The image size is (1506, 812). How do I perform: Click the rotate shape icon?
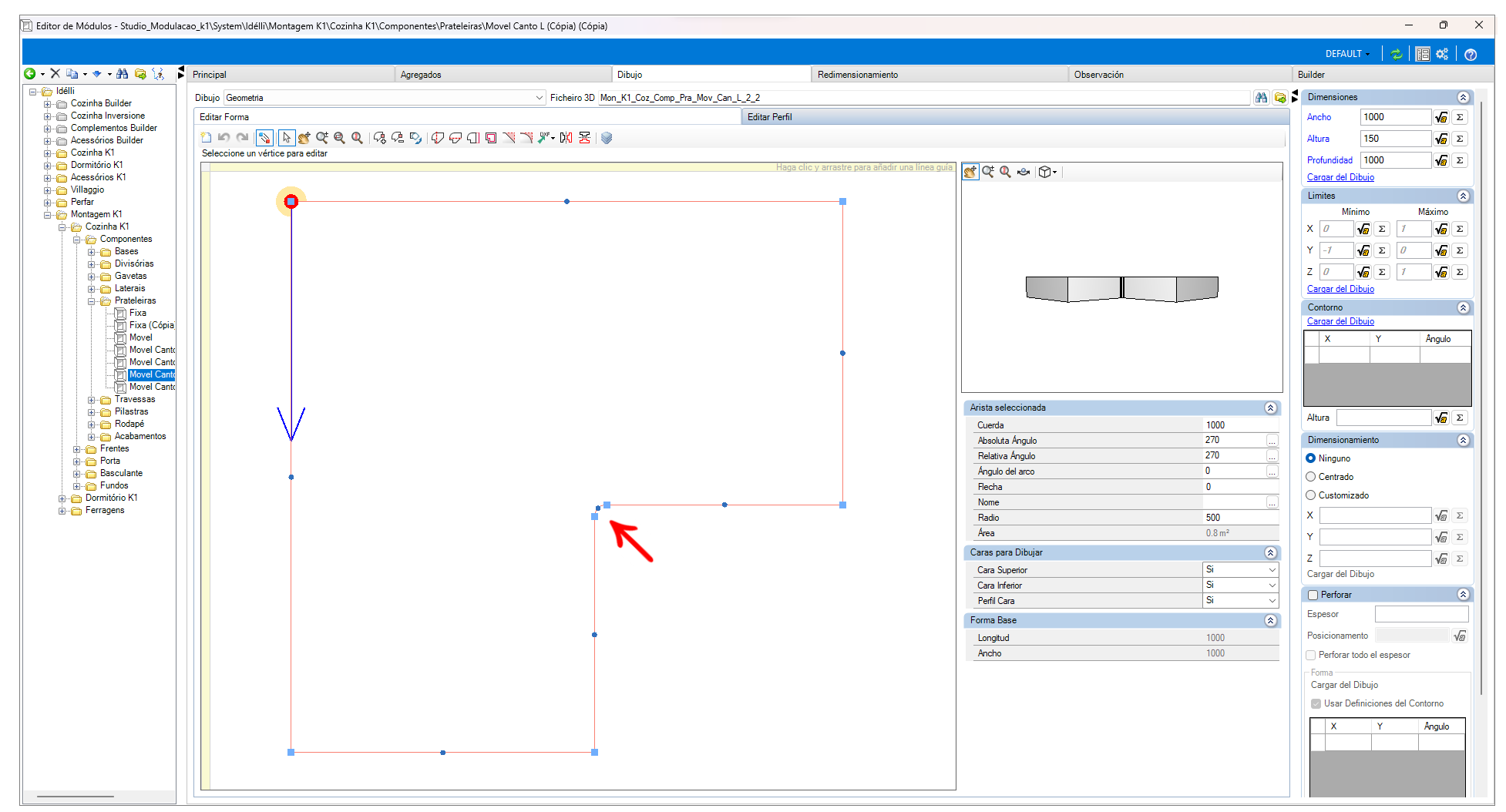click(415, 138)
